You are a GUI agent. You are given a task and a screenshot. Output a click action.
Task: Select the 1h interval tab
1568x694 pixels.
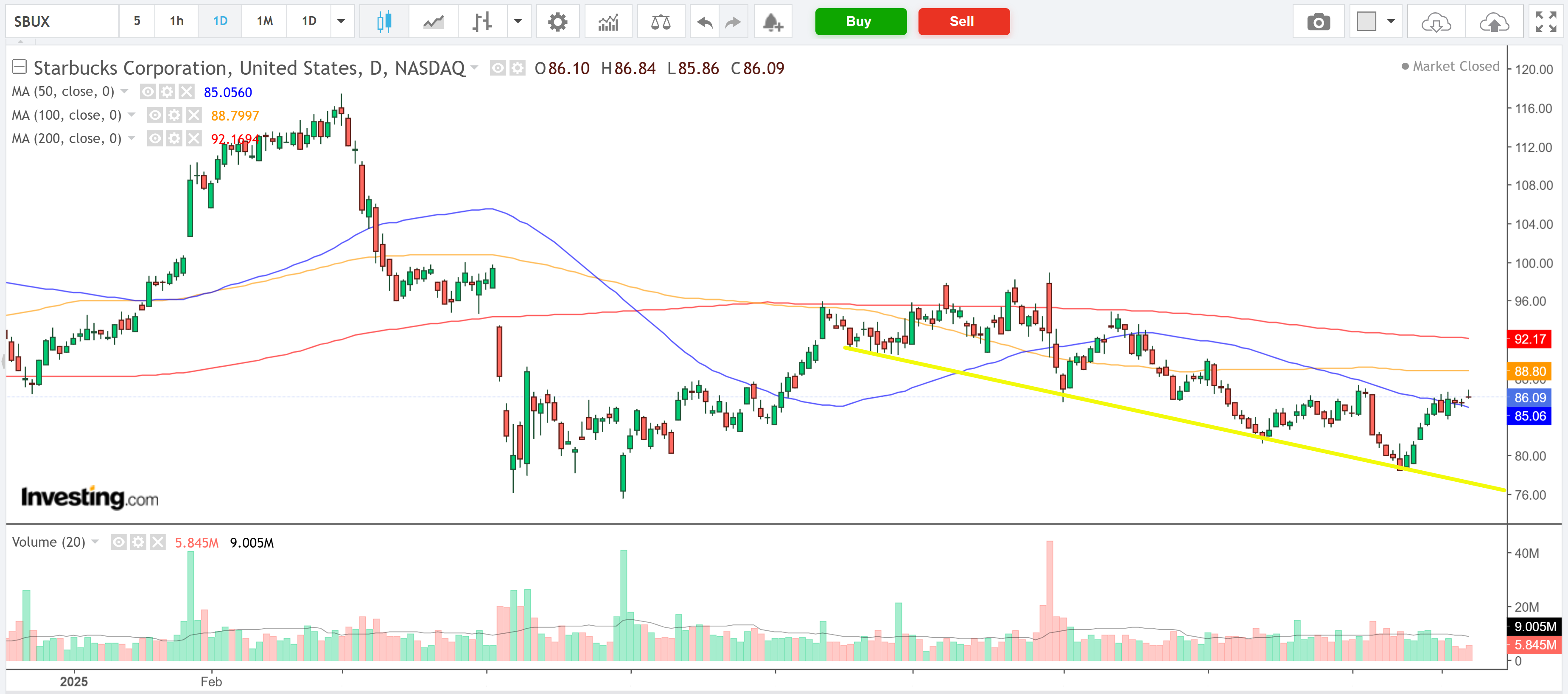[176, 21]
